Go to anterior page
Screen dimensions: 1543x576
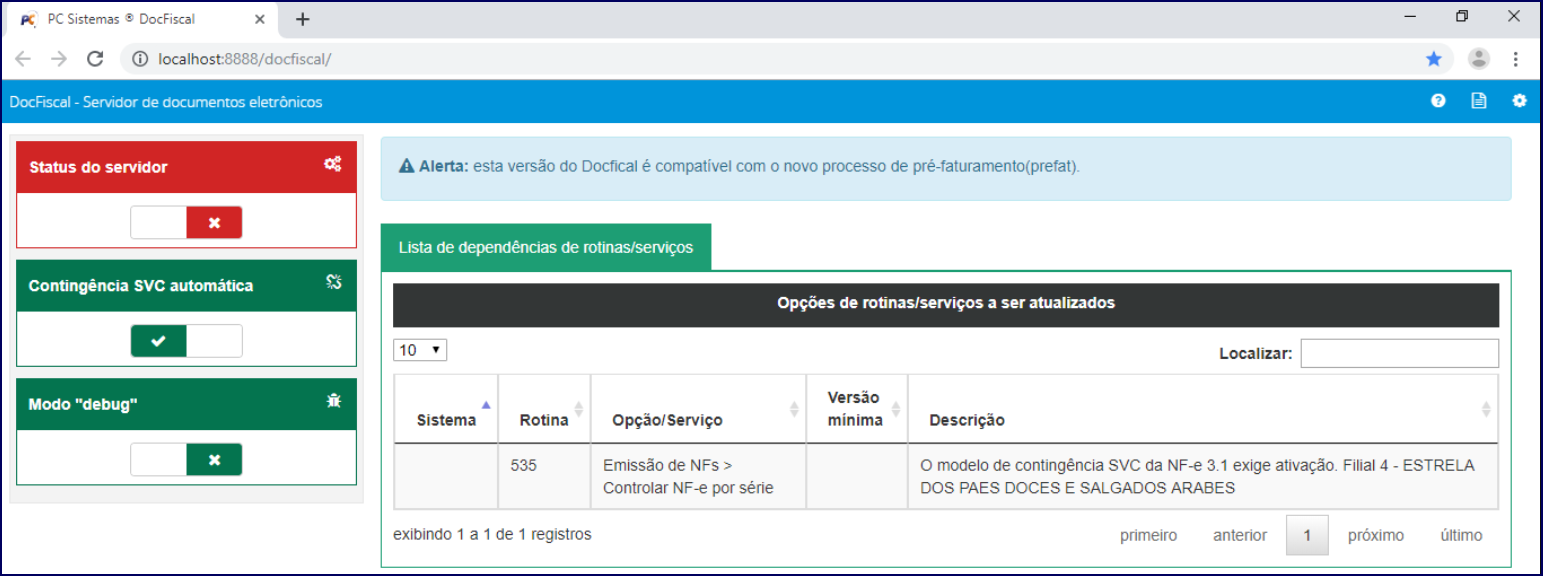pos(1240,535)
